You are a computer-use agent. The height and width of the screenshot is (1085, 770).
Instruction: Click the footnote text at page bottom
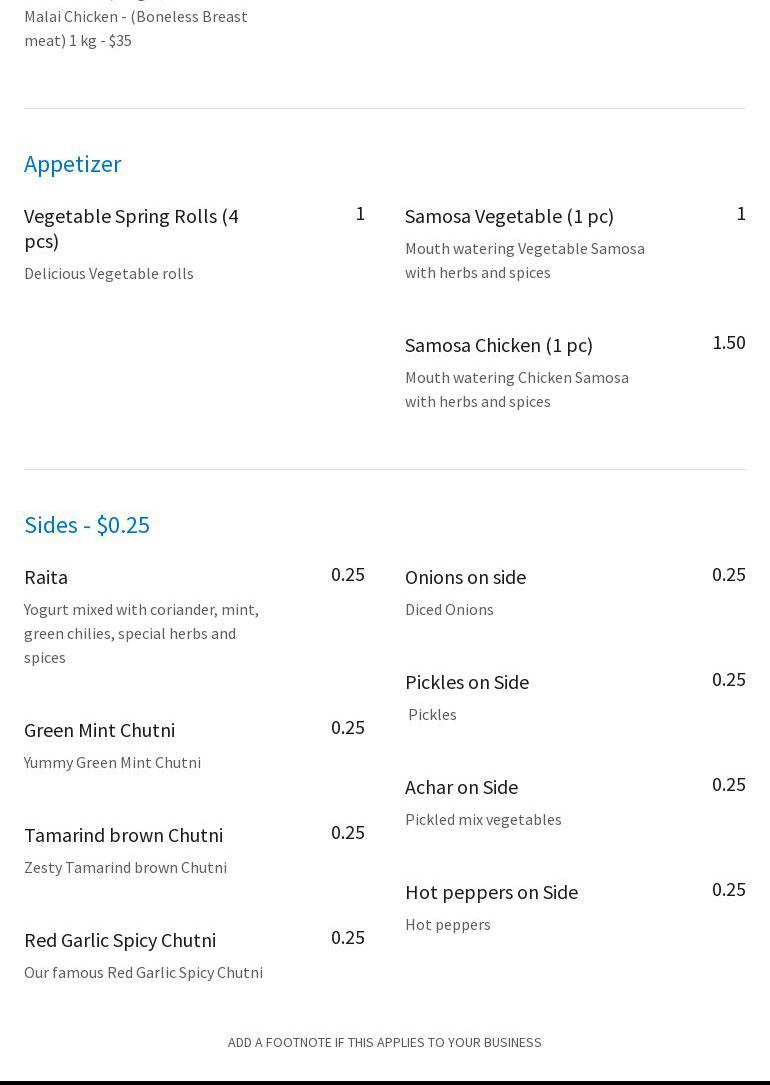pos(384,1042)
